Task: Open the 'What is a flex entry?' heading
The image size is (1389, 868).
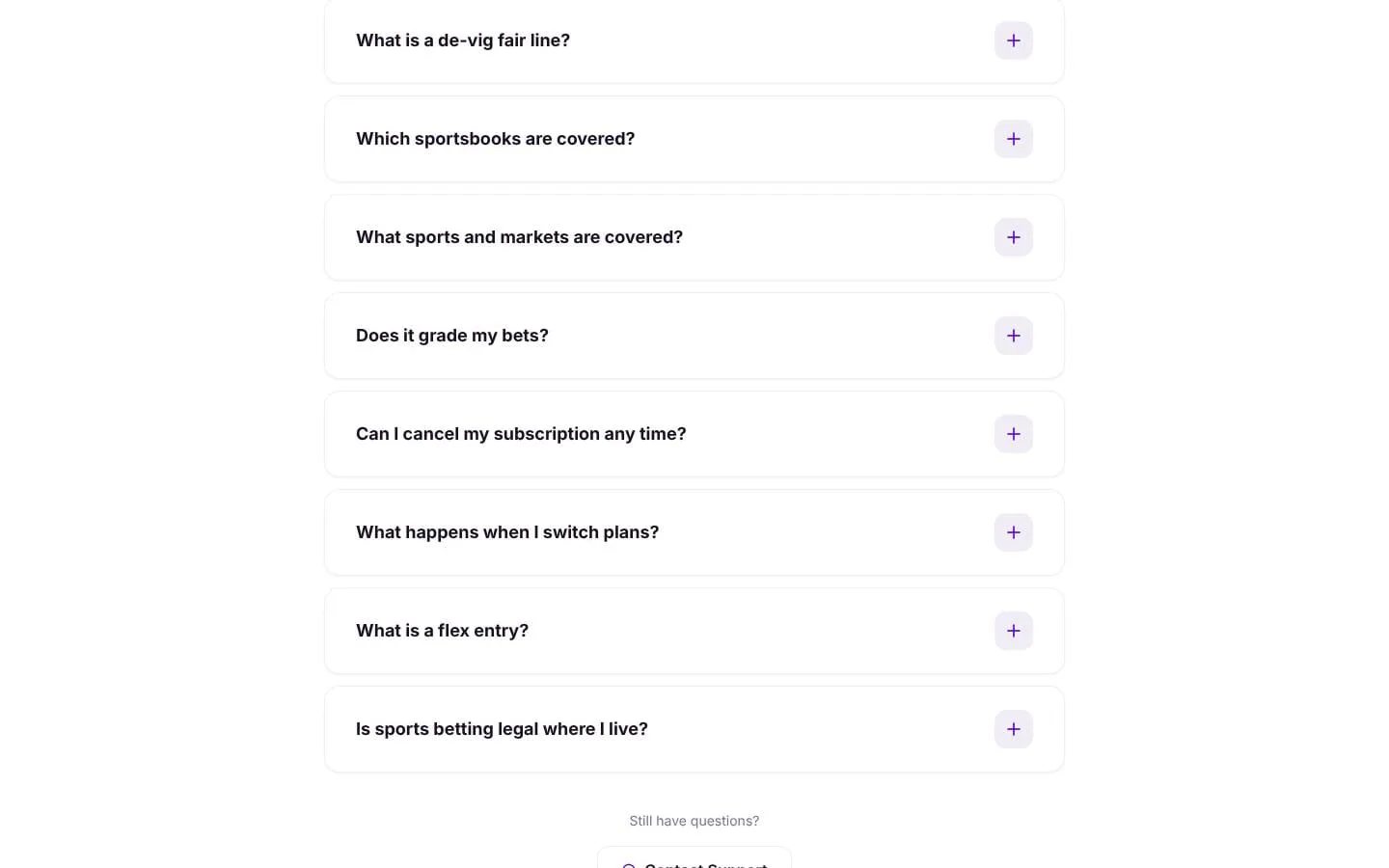Action: (442, 631)
